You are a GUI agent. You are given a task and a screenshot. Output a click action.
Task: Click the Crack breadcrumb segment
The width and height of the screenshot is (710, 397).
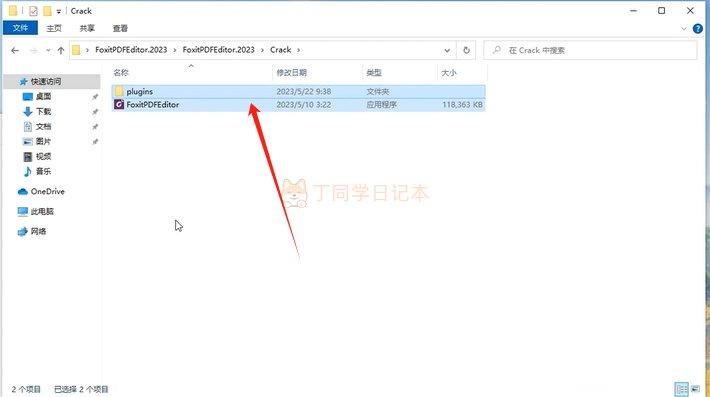[x=280, y=50]
